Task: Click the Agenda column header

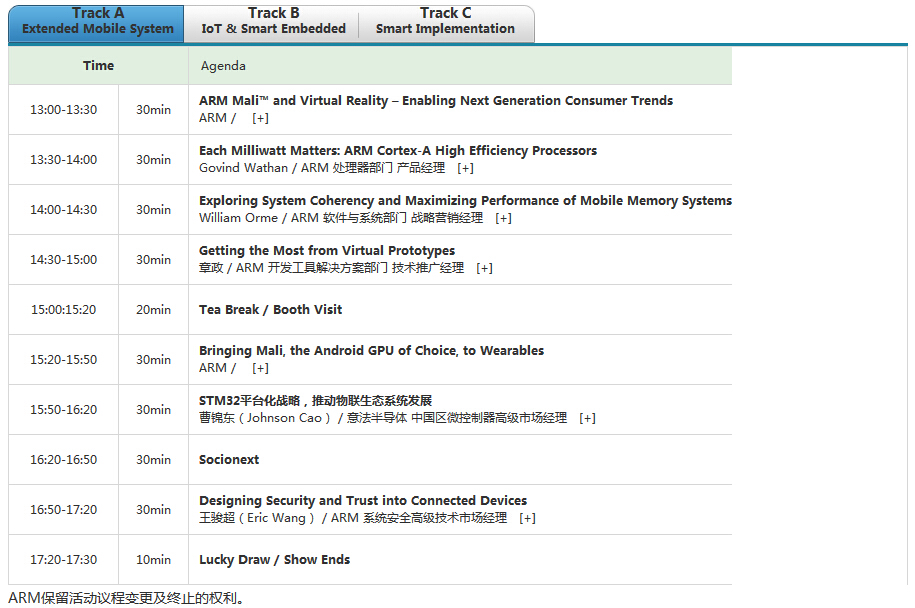Action: [223, 66]
